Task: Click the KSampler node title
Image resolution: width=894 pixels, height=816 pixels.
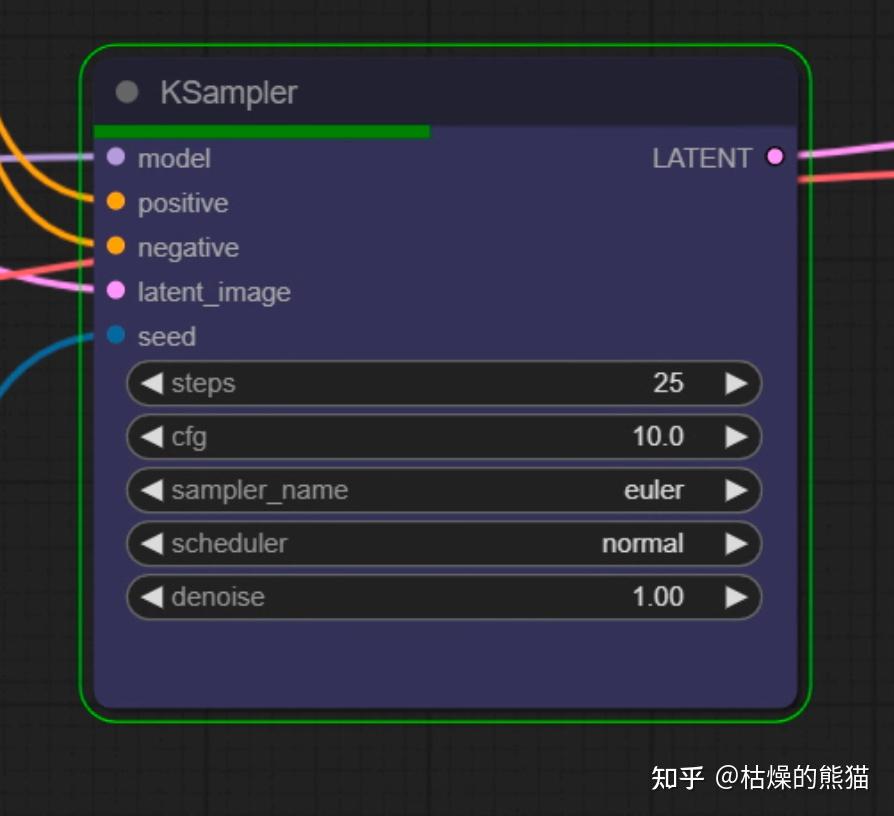Action: (x=229, y=92)
